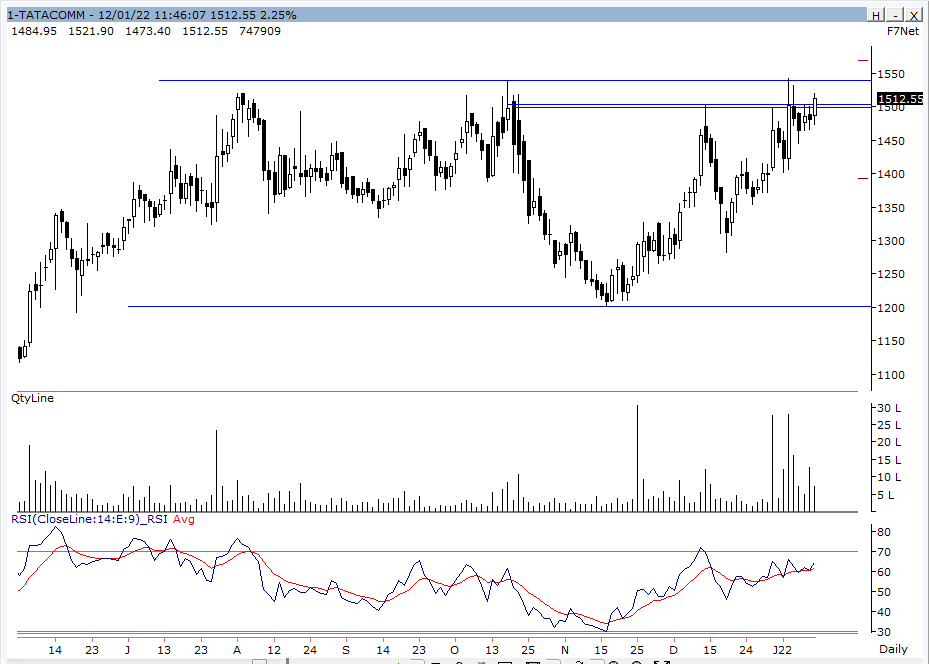Minimize the chart with the dash button
The width and height of the screenshot is (929, 664).
coord(895,15)
